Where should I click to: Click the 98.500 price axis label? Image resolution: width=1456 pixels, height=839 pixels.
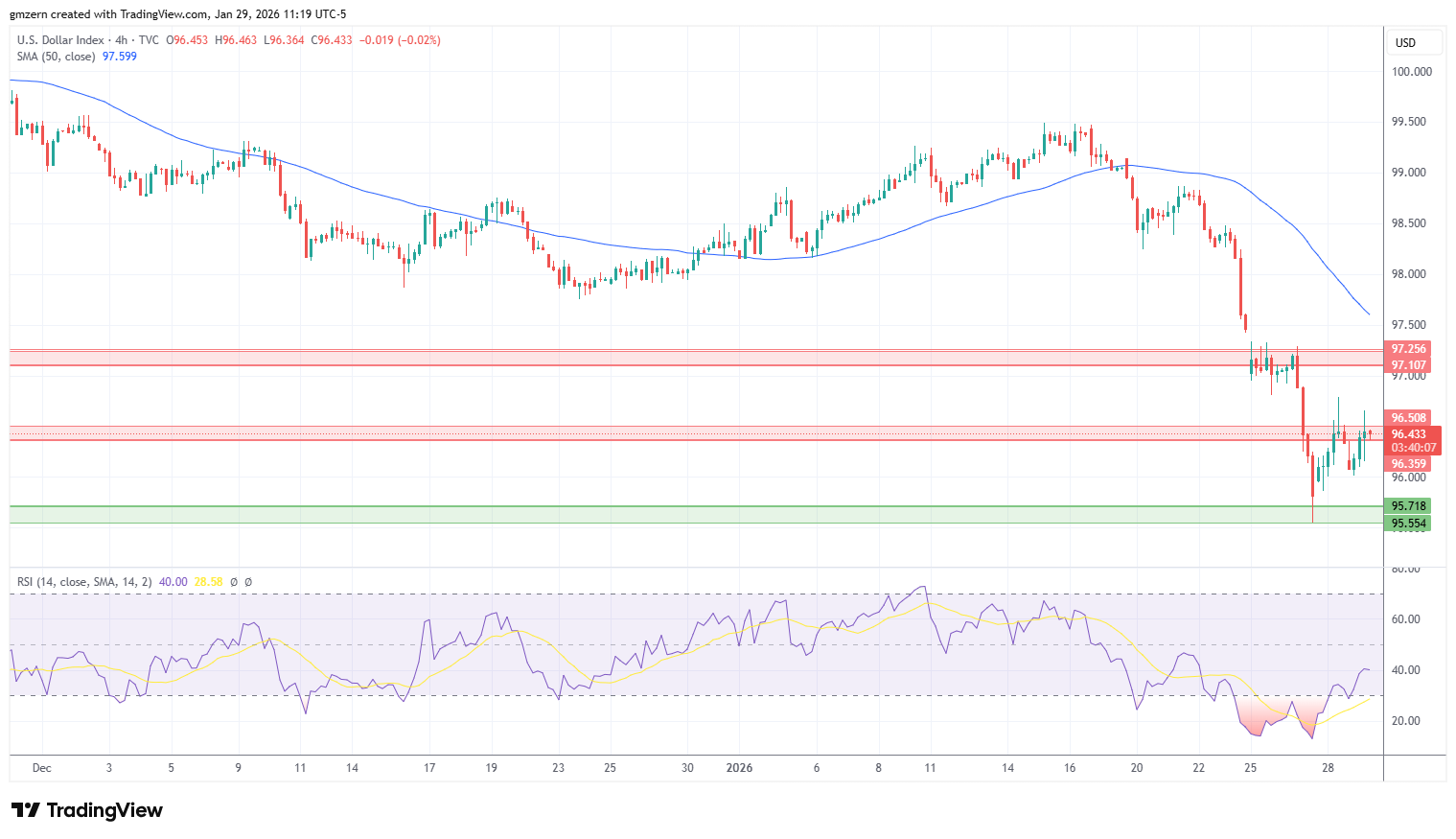[x=1409, y=223]
